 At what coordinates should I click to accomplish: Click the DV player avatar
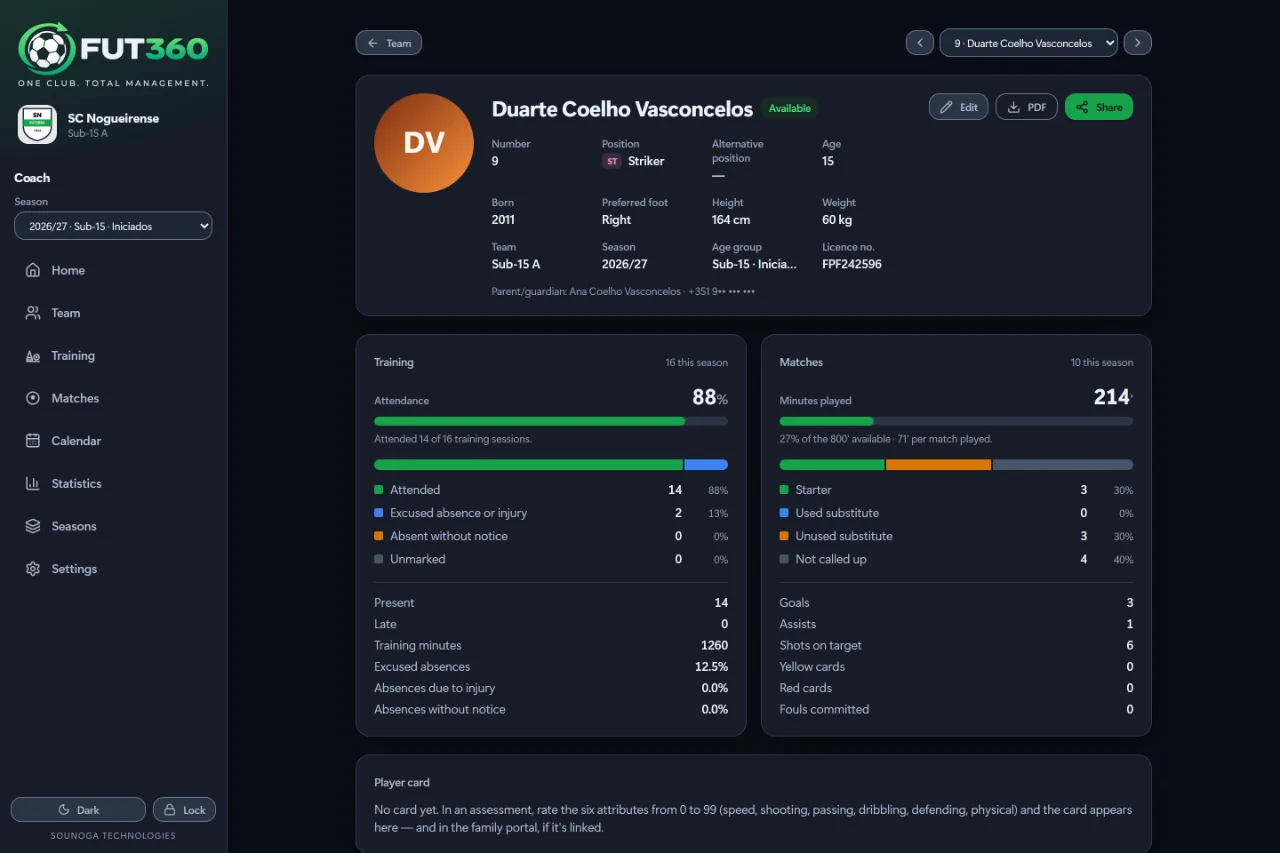pyautogui.click(x=424, y=143)
